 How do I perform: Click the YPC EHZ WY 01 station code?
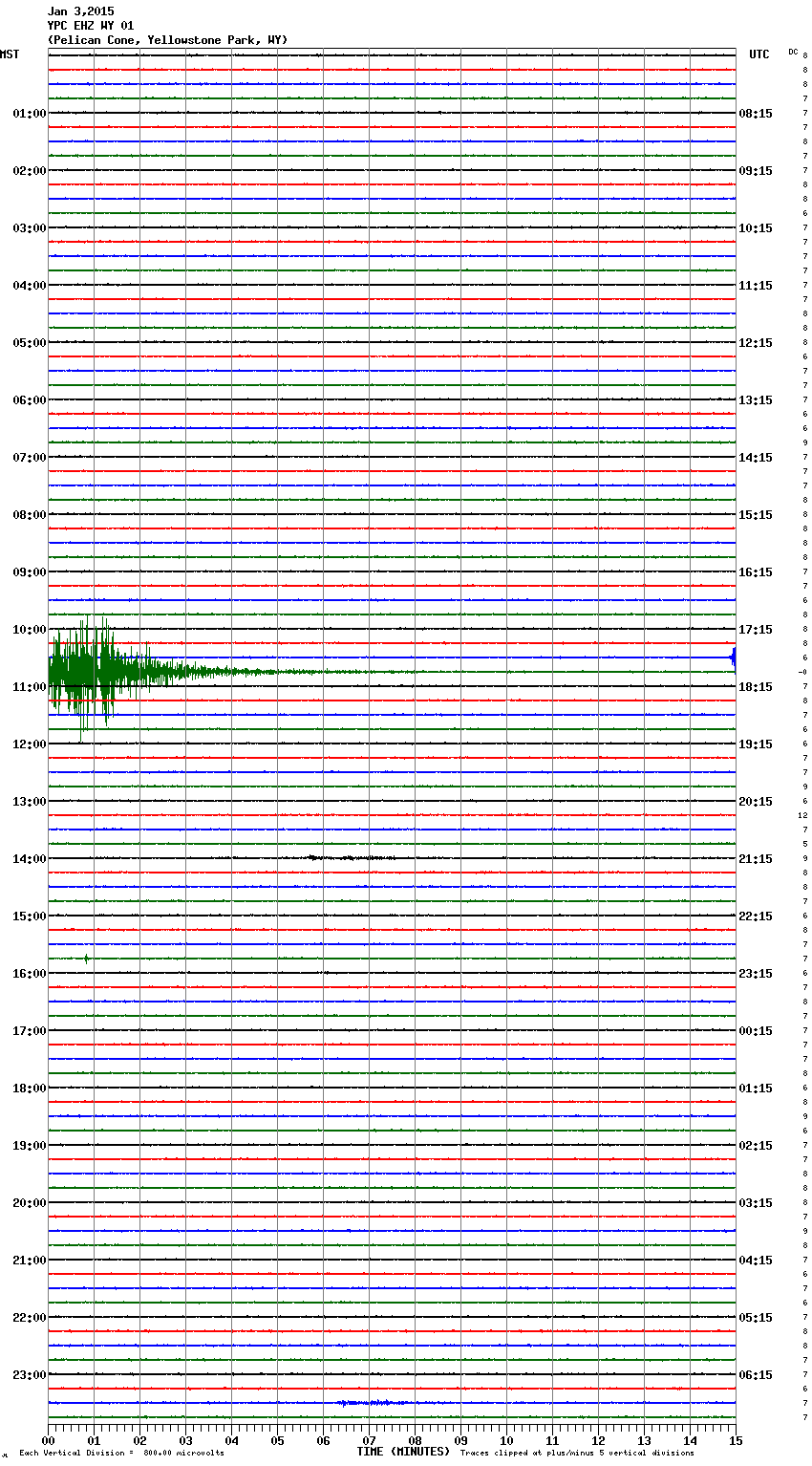pyautogui.click(x=91, y=26)
